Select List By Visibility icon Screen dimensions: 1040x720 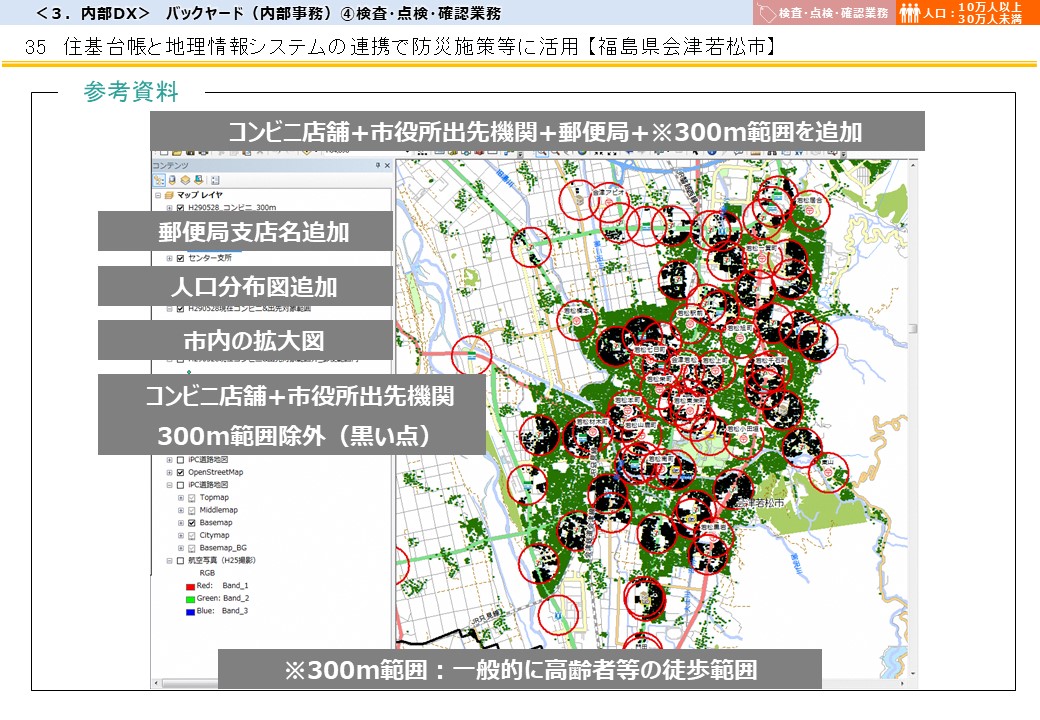pos(185,180)
